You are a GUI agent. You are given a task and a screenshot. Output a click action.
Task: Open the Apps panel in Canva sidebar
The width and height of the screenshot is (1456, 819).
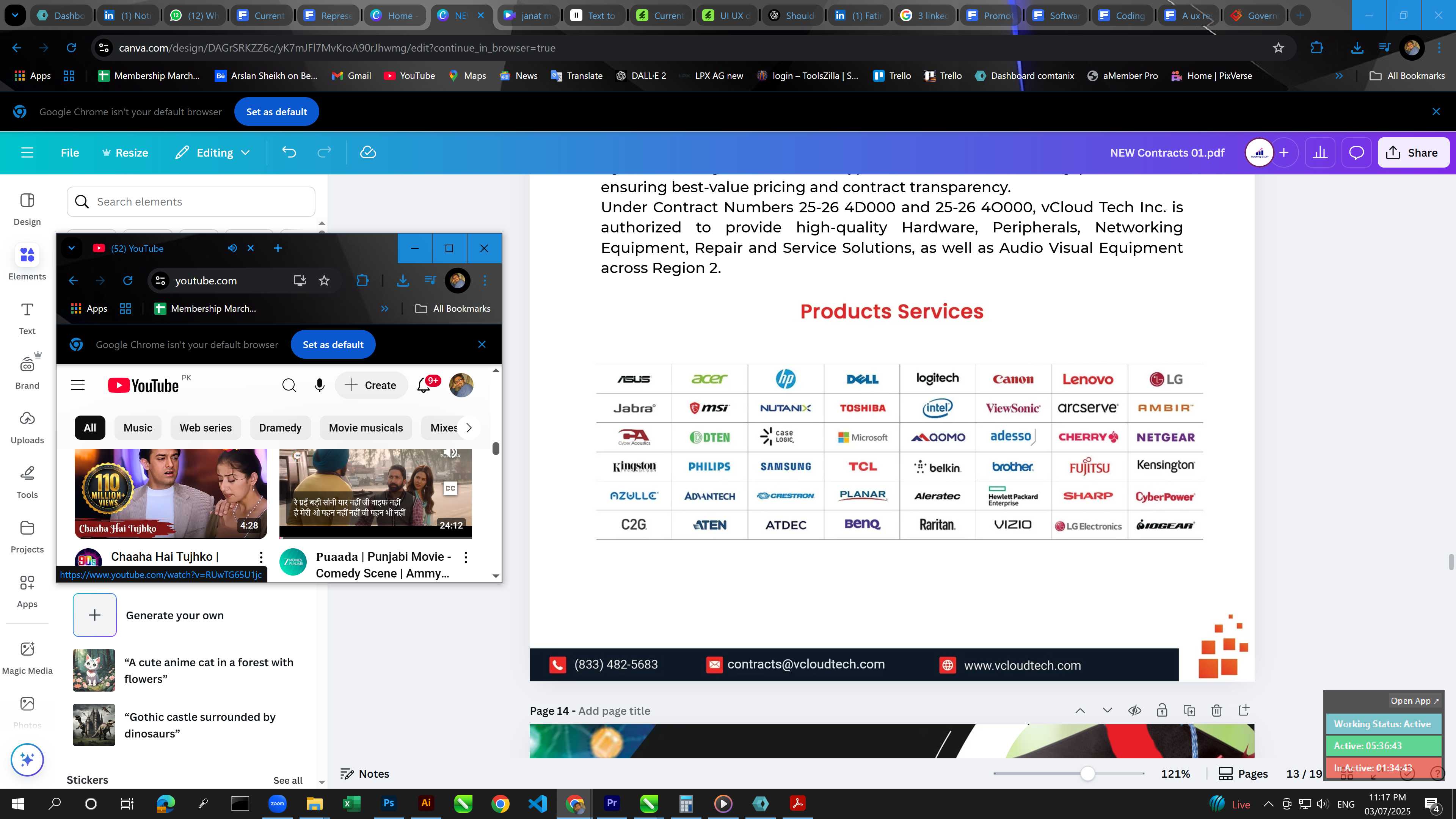click(27, 591)
